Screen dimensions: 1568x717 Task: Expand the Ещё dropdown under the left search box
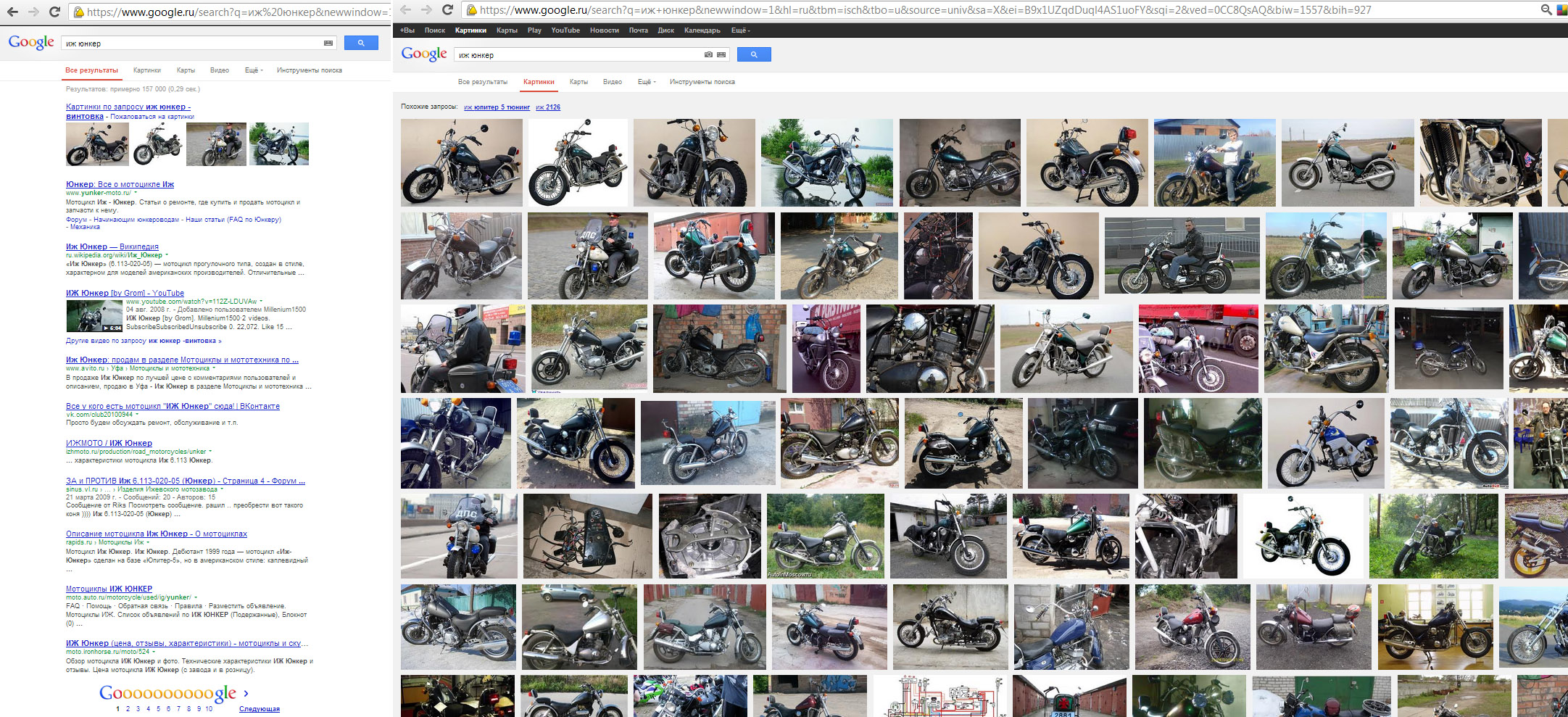[x=254, y=70]
